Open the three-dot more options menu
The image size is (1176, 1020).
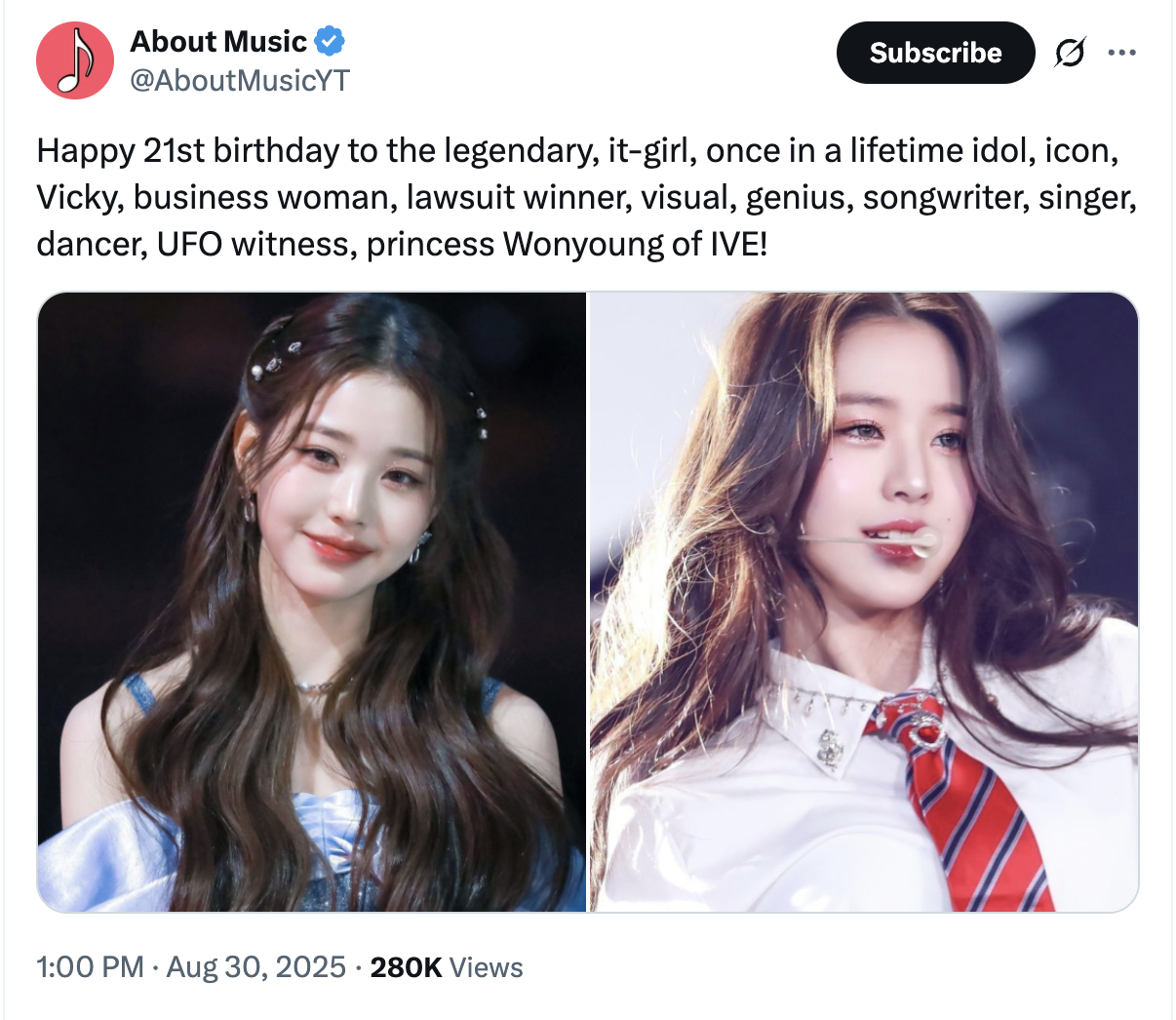pyautogui.click(x=1122, y=53)
